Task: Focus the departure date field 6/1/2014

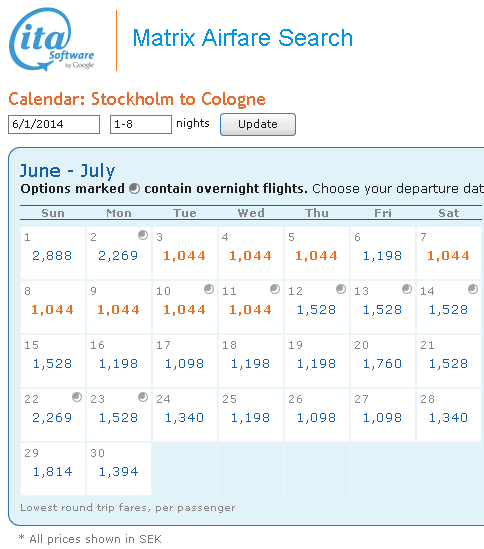Action: pos(54,124)
